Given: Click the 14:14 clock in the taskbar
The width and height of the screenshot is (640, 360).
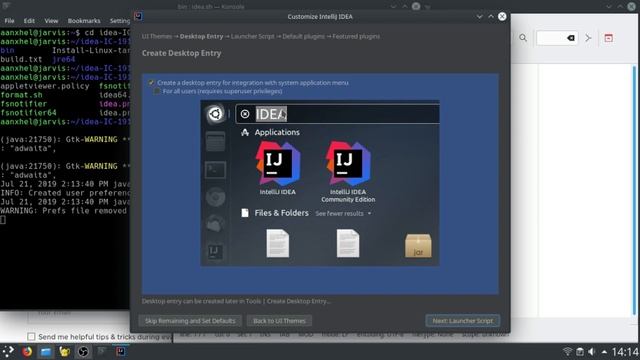Looking at the screenshot, I should 625,351.
